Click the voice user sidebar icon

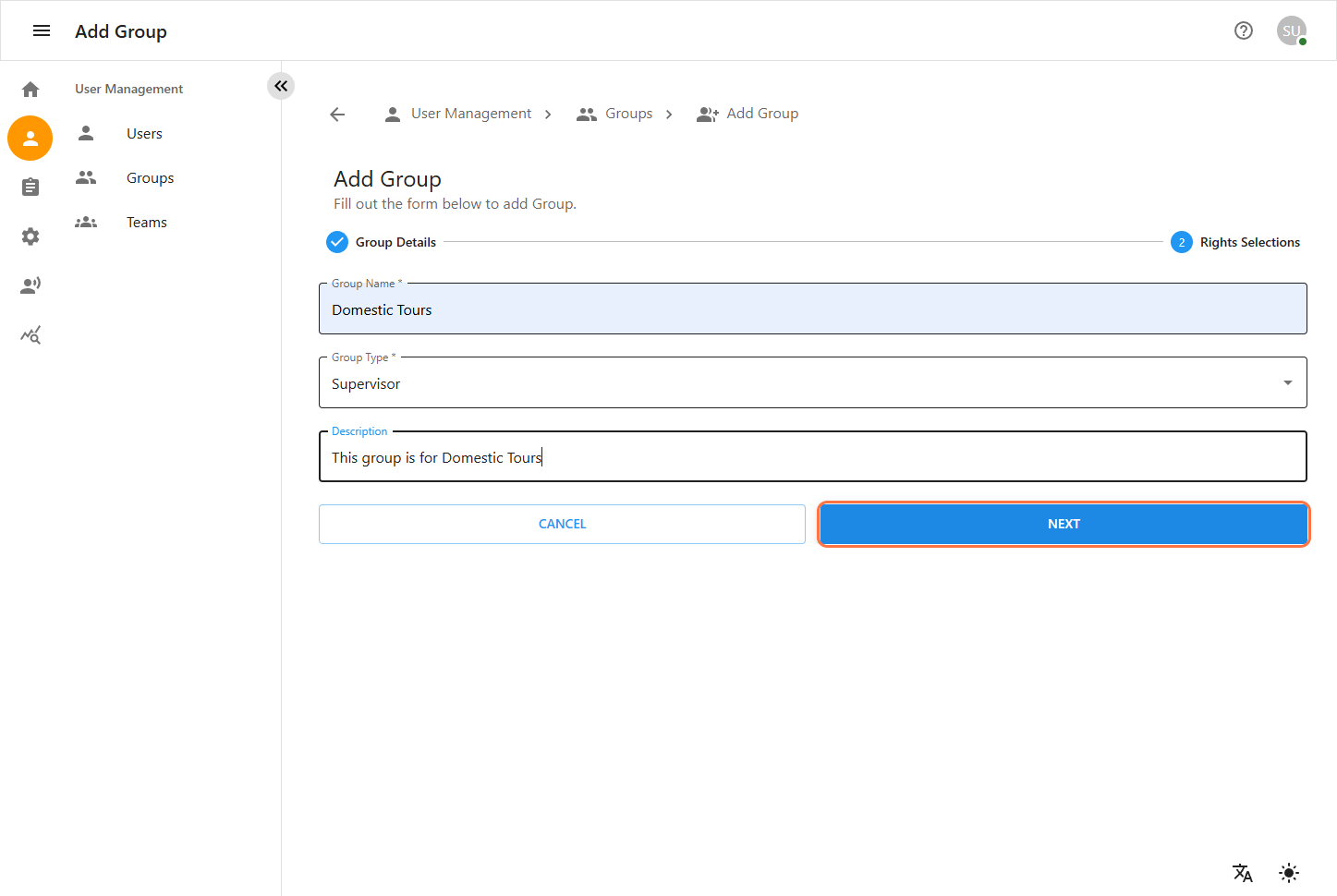[x=30, y=285]
